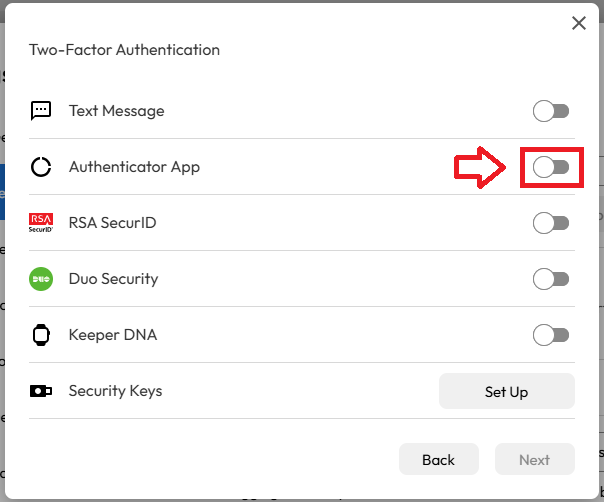Click the Two-Factor Authentication heading

pos(124,49)
